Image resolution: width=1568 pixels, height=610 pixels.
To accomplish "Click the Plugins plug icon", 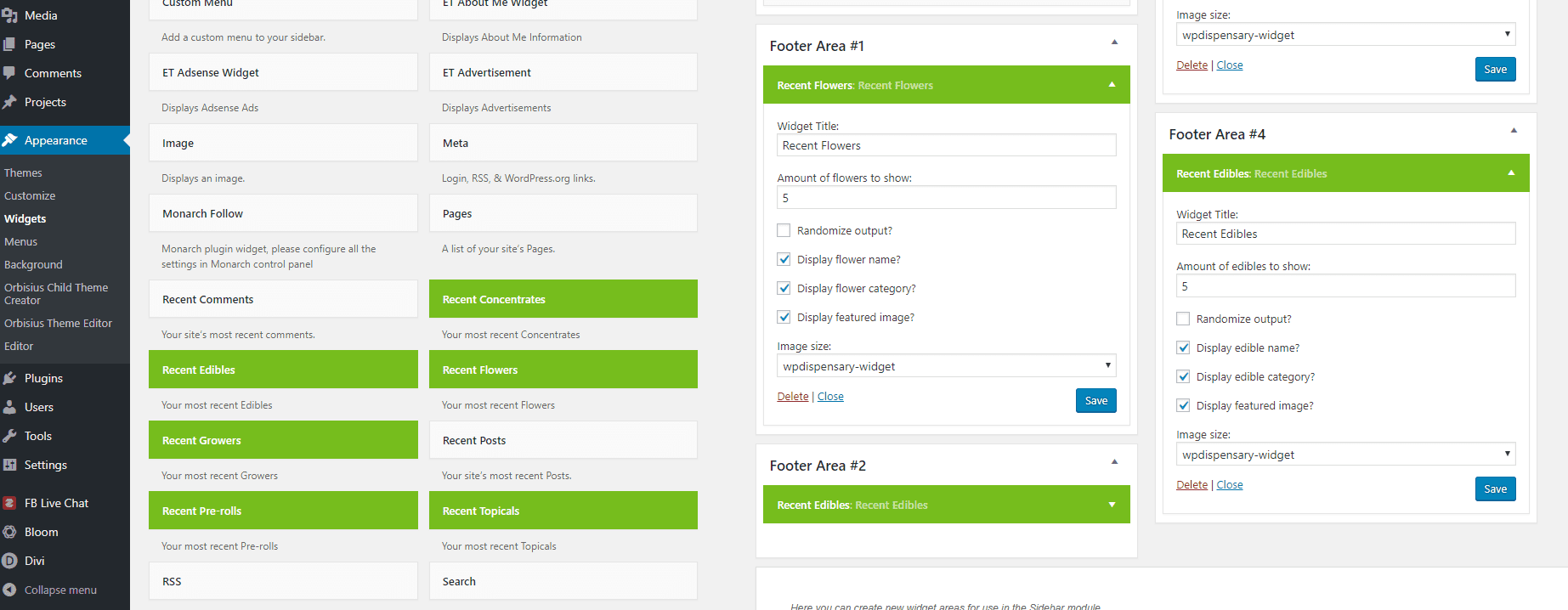I will pos(9,378).
